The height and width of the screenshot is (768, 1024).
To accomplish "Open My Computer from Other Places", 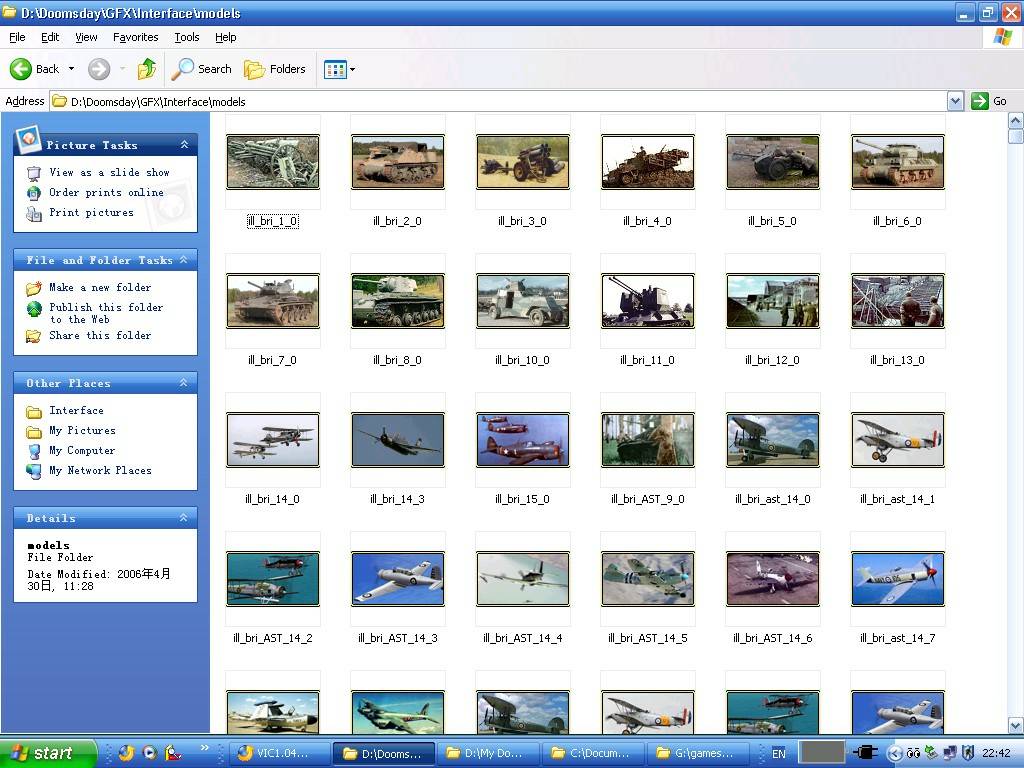I will click(x=82, y=450).
